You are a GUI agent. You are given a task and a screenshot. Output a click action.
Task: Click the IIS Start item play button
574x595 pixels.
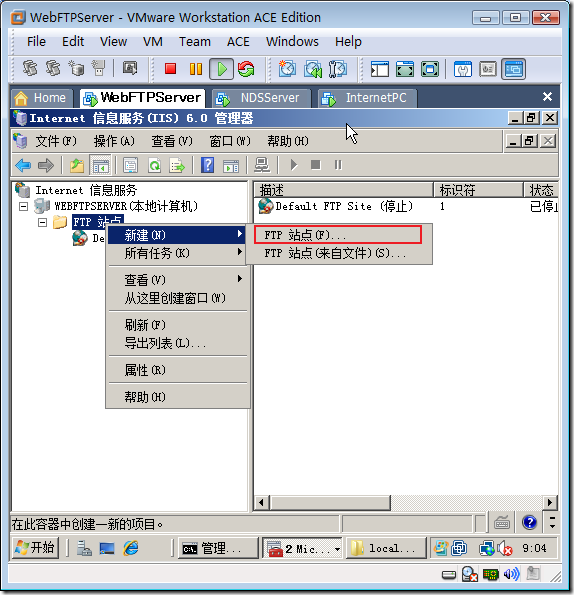point(294,165)
